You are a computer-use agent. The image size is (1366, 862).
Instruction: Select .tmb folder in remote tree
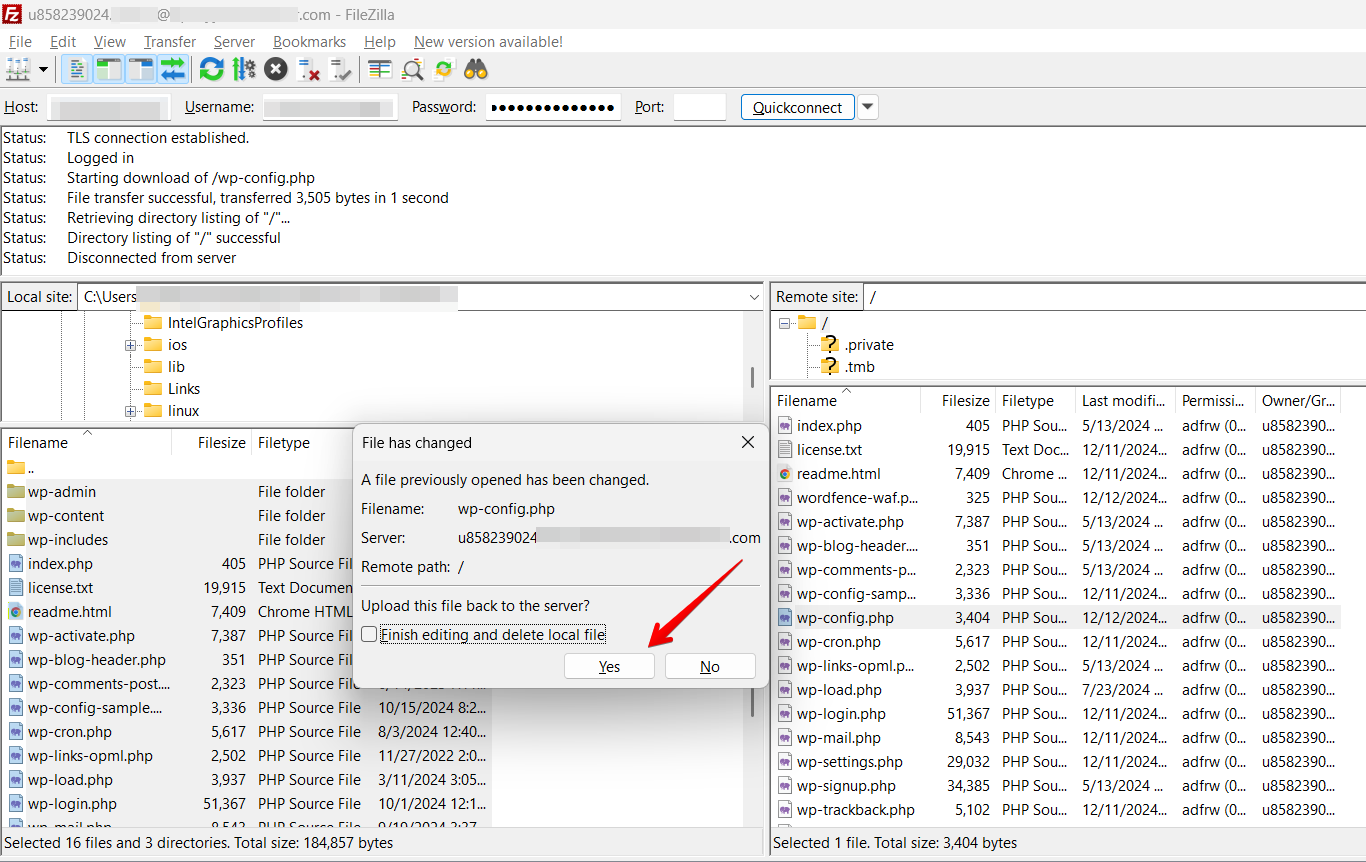point(859,367)
